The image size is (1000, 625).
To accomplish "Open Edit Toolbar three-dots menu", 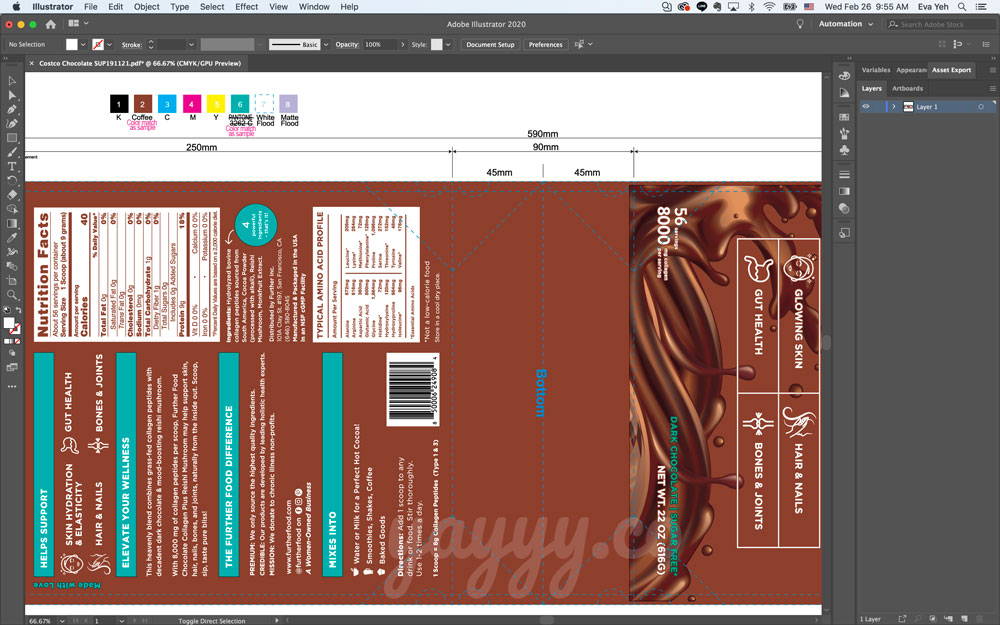I will tap(11, 386).
